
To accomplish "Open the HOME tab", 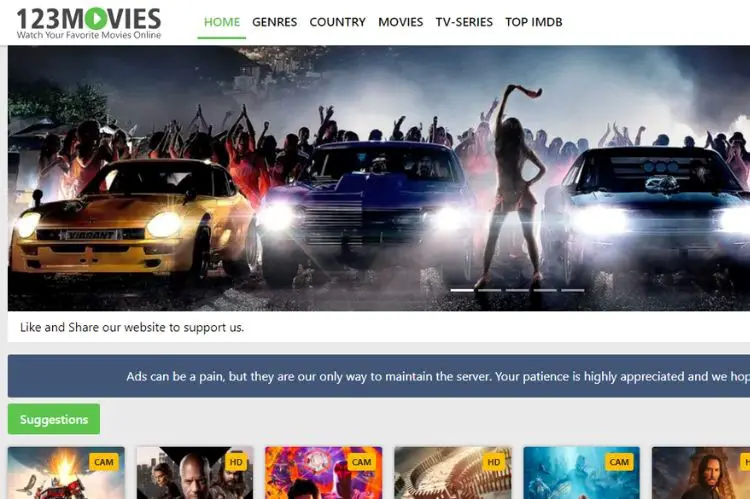I will tap(222, 22).
